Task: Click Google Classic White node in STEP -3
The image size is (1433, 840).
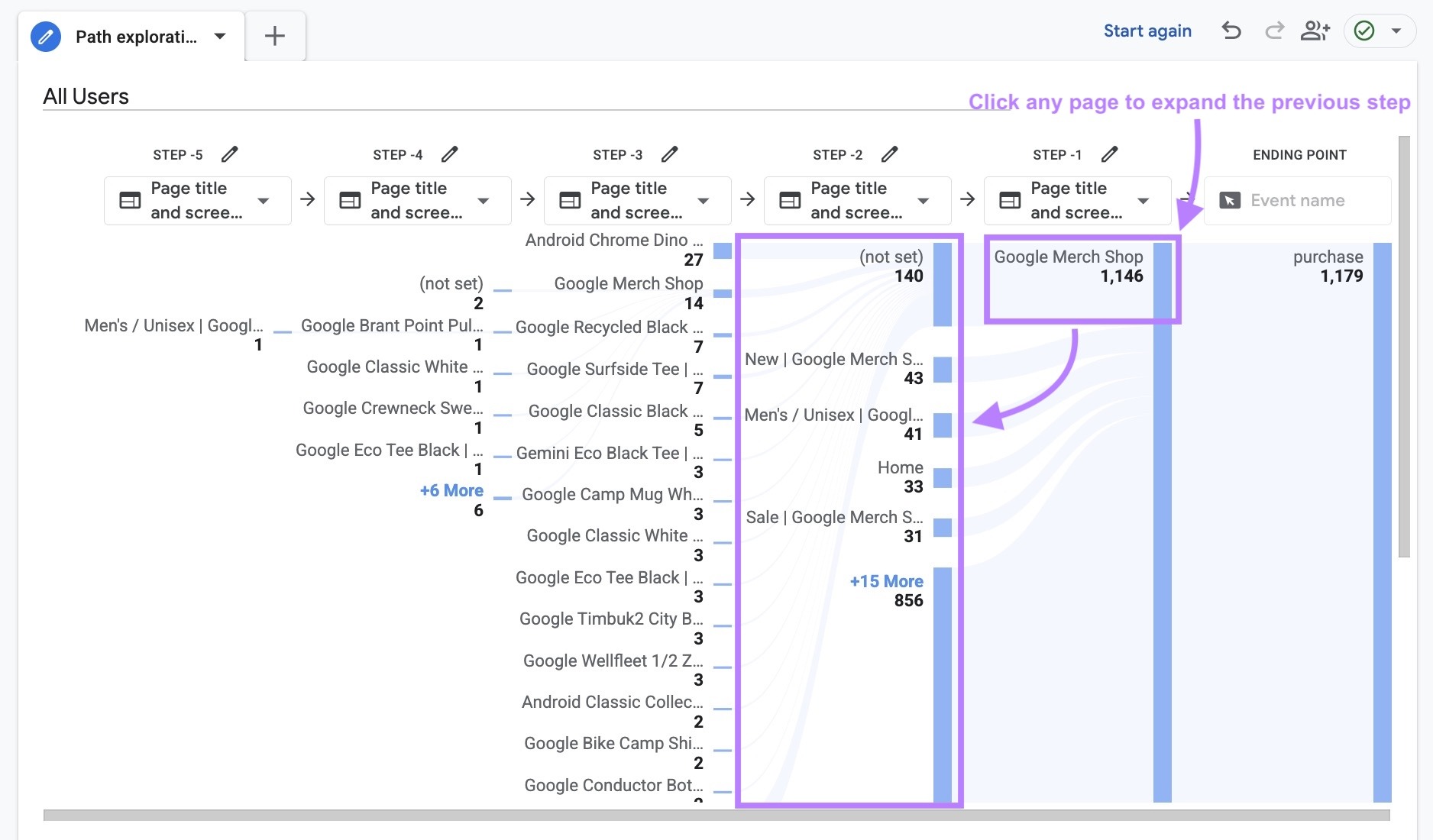Action: [615, 545]
